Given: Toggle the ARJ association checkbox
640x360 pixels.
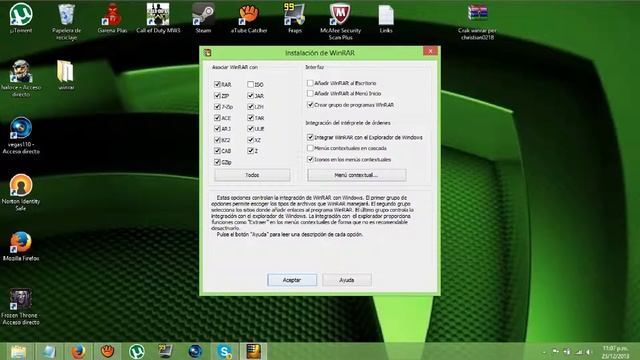Looking at the screenshot, I should 217,129.
